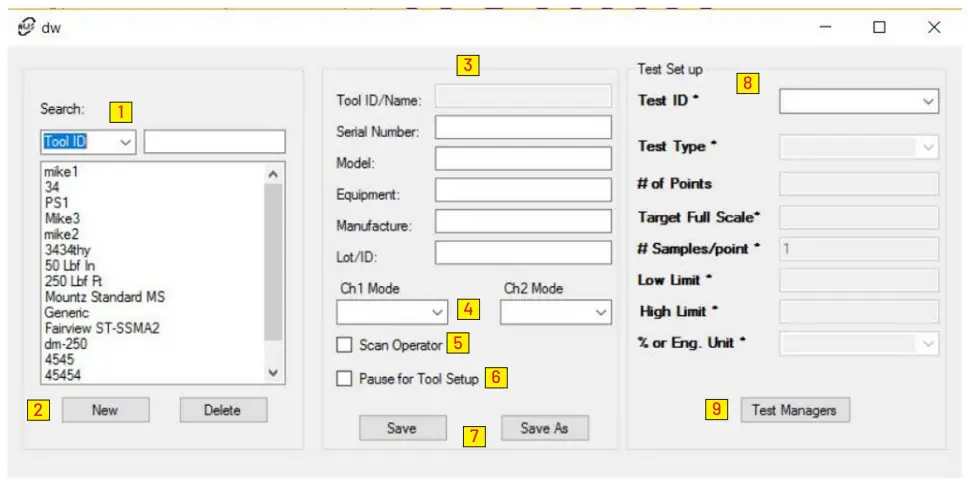Click the tool list scroll up arrow
968x482 pixels.
(273, 174)
